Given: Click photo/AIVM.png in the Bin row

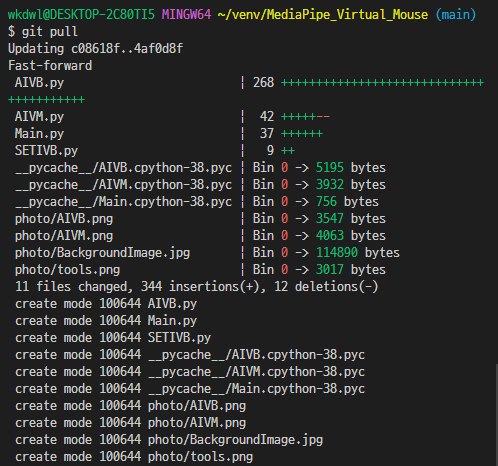Looking at the screenshot, I should 64,236.
